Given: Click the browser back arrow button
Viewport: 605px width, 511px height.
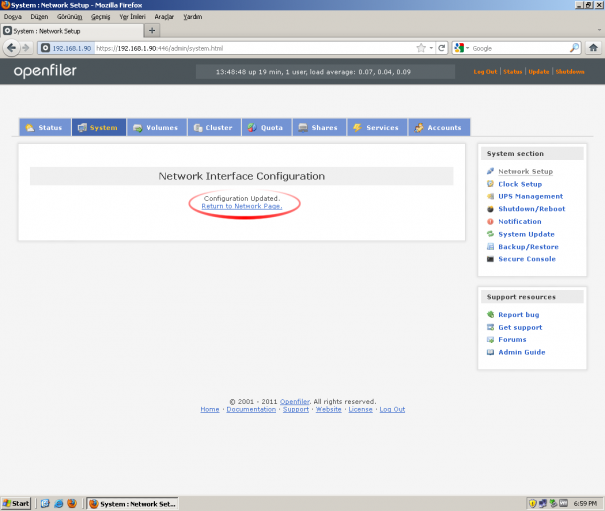Looking at the screenshot, I should click(x=12, y=48).
